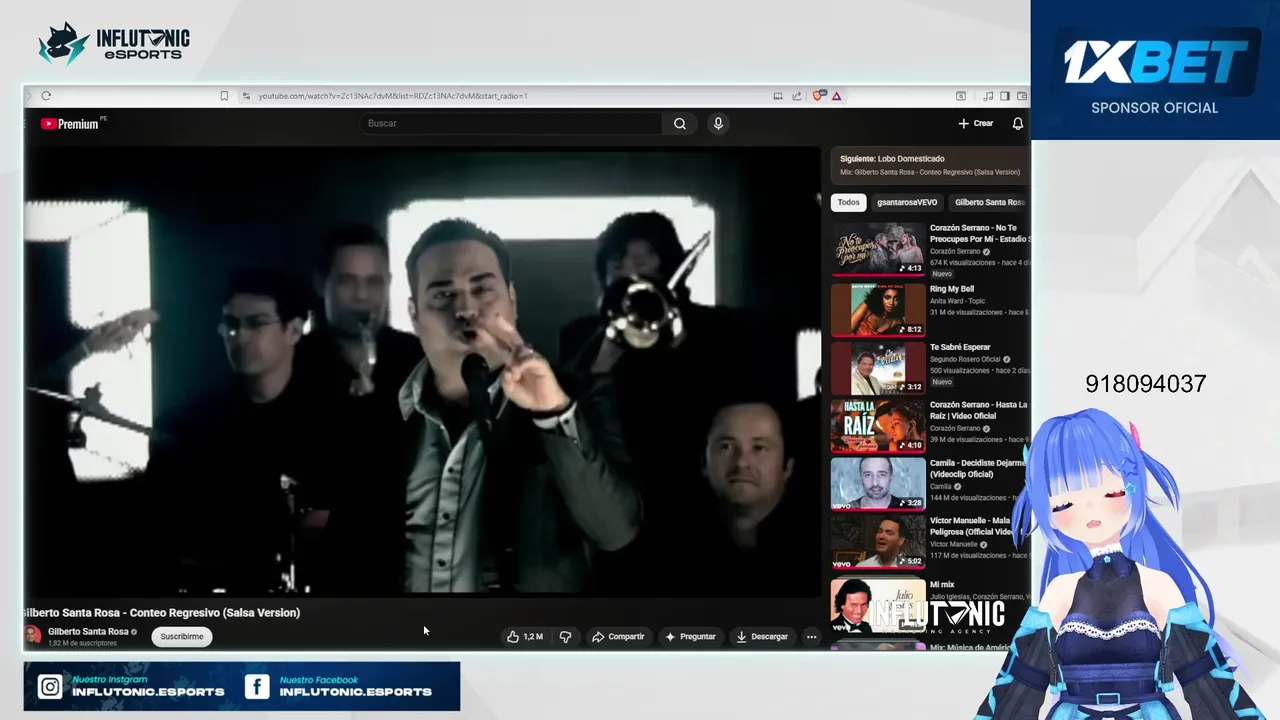Click Victor Manuelle - Mala title
This screenshot has width=1280, height=720.
(x=973, y=526)
